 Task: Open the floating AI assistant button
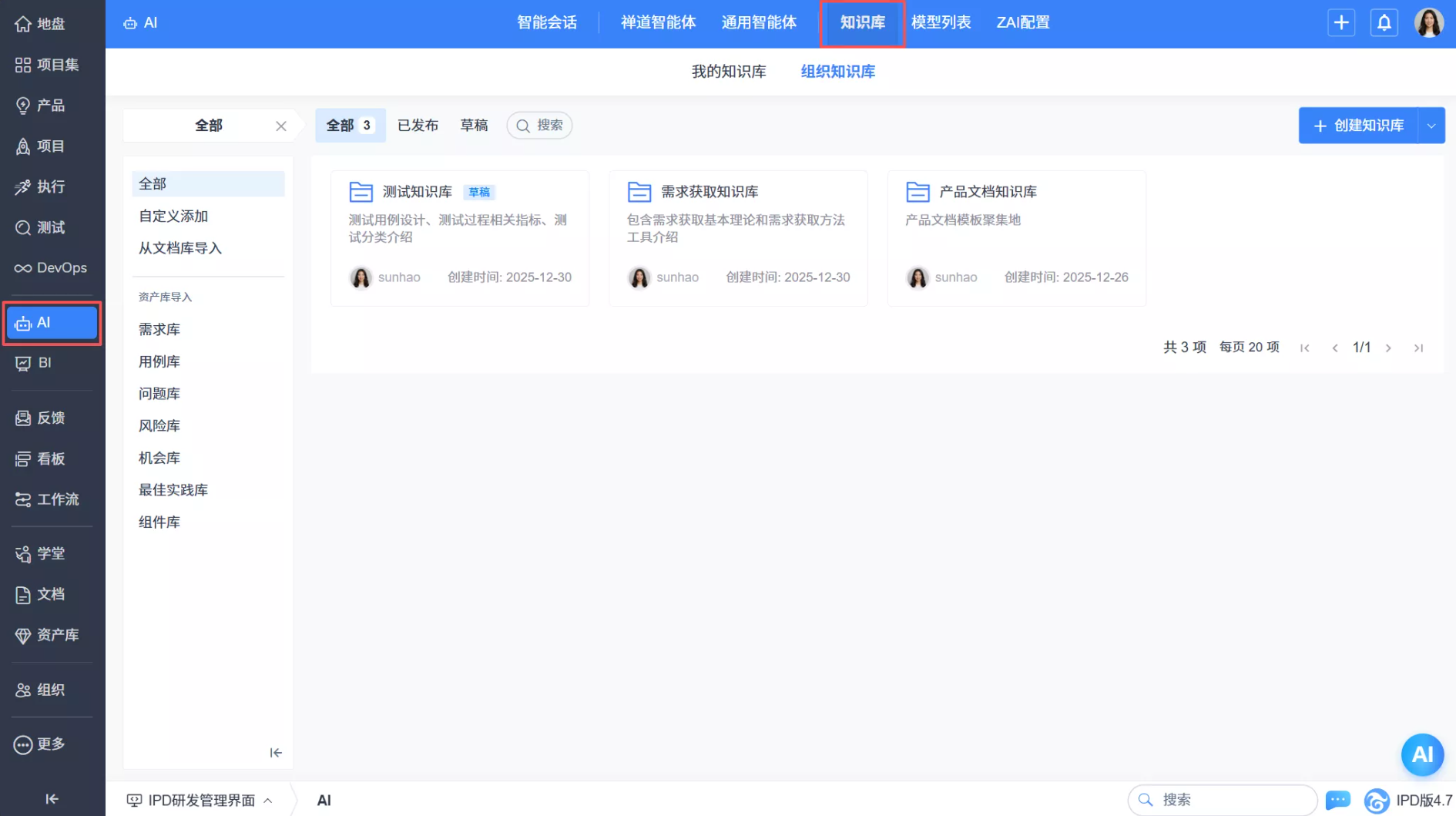(x=1422, y=755)
